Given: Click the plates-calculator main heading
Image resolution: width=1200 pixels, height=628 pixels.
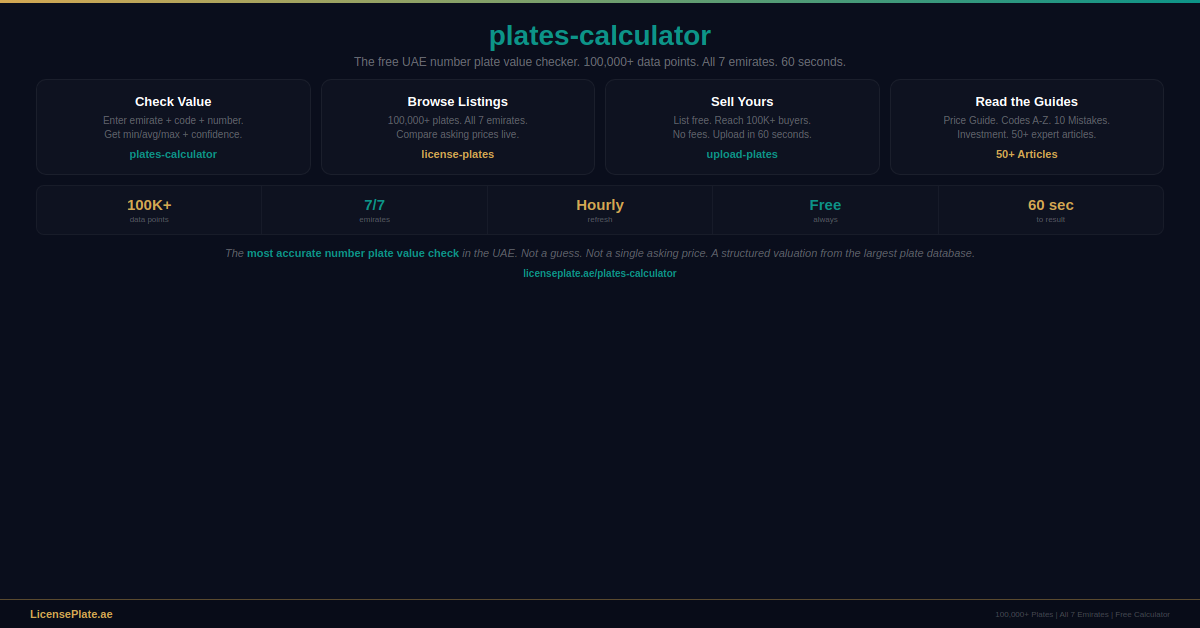Looking at the screenshot, I should pos(599,36).
